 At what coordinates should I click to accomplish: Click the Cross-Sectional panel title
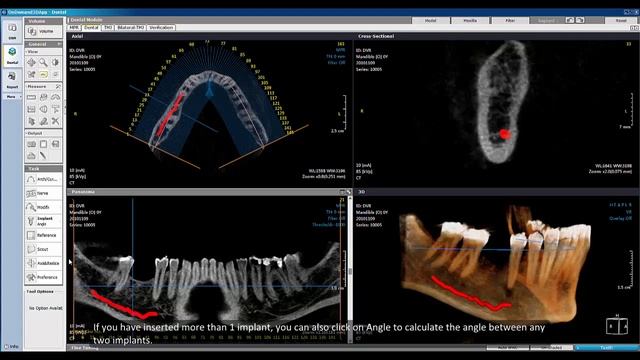tap(376, 36)
